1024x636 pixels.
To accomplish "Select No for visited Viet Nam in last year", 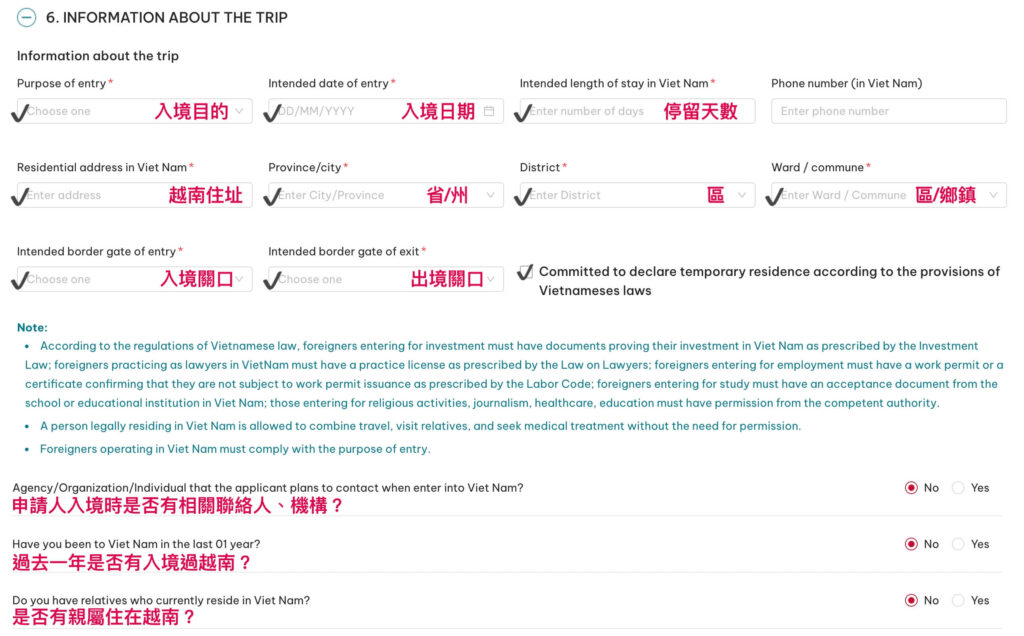I will coord(911,544).
